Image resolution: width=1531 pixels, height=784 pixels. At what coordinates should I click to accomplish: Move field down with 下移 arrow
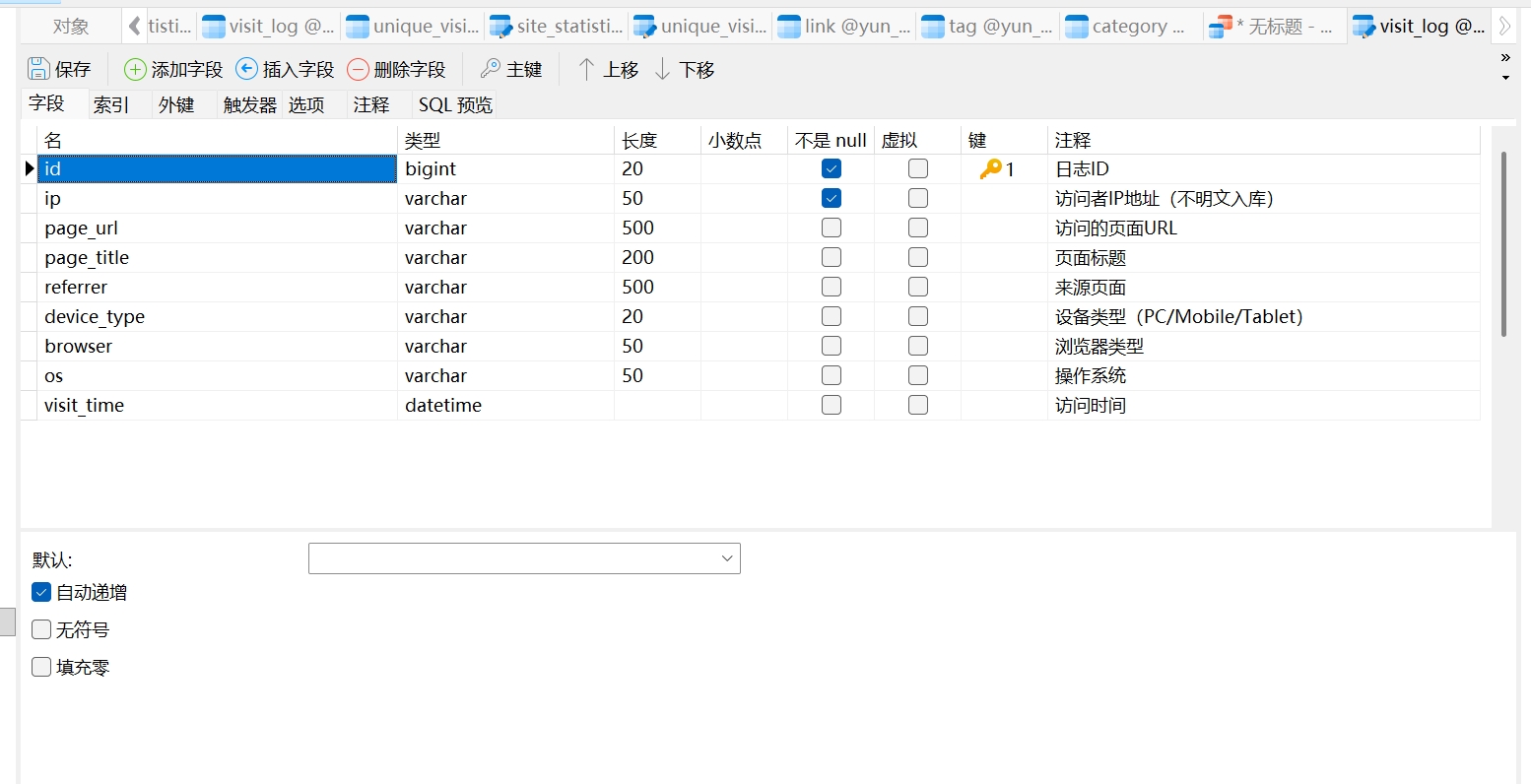(x=662, y=69)
